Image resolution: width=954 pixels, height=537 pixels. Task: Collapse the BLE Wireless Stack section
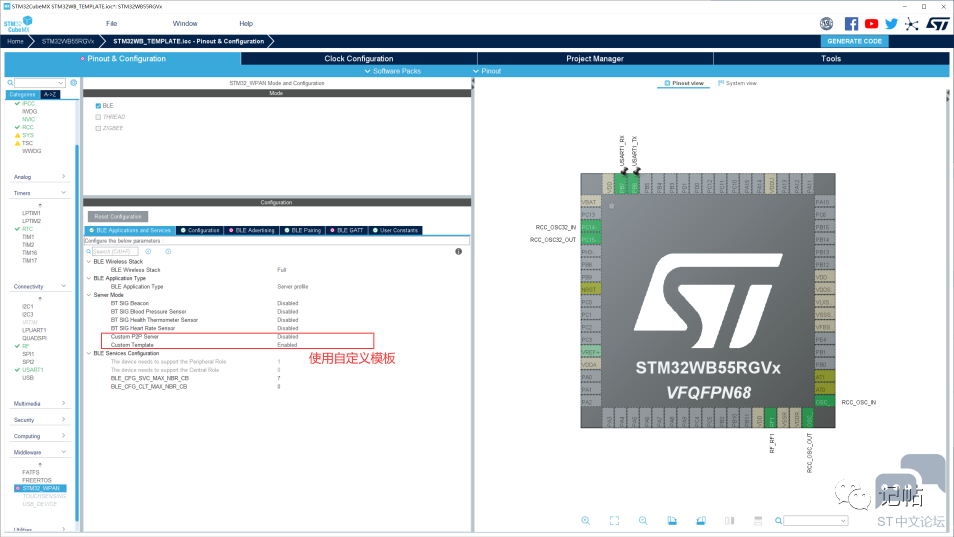coord(87,261)
